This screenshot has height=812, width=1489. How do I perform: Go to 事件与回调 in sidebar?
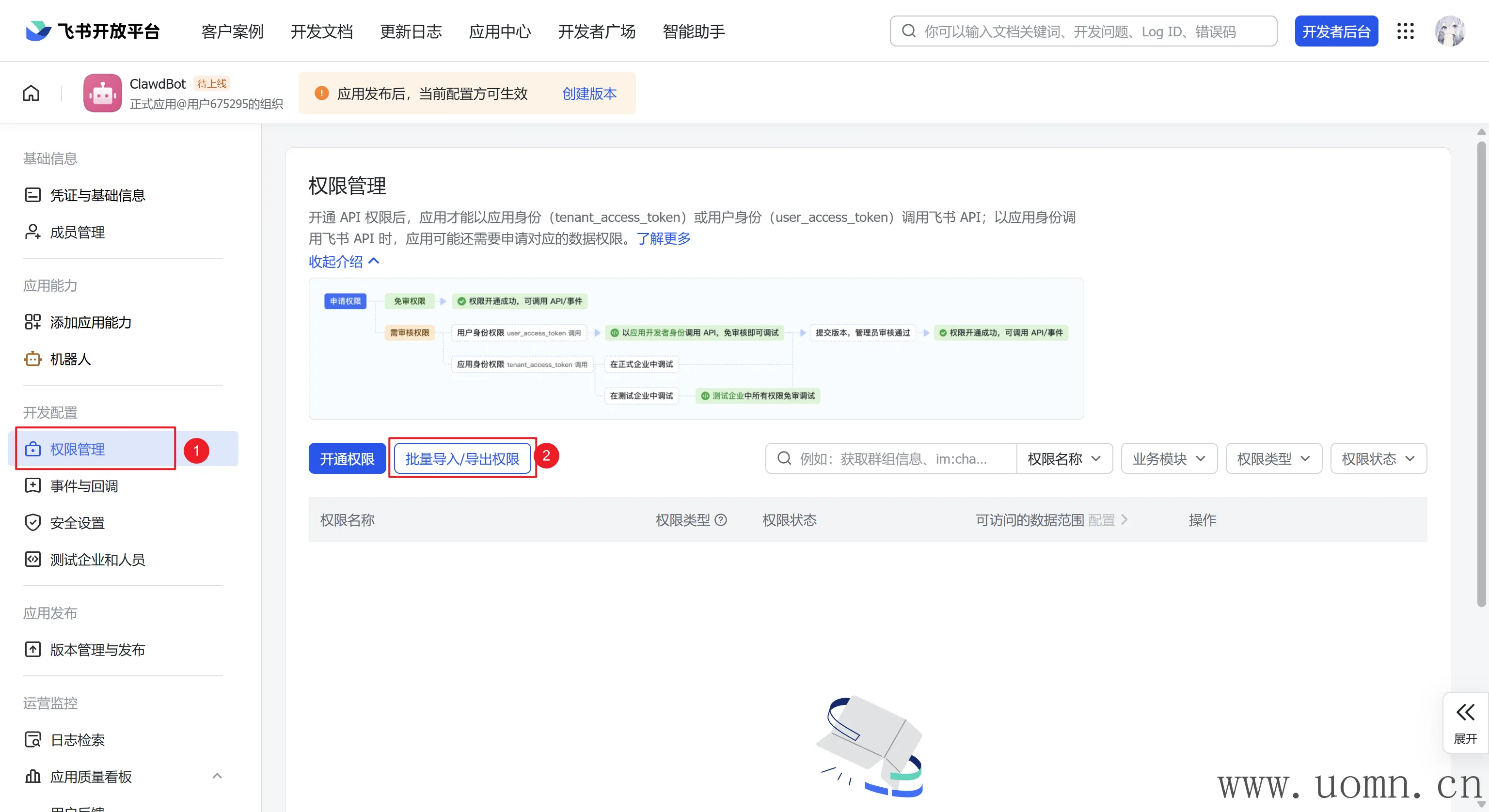click(x=84, y=486)
